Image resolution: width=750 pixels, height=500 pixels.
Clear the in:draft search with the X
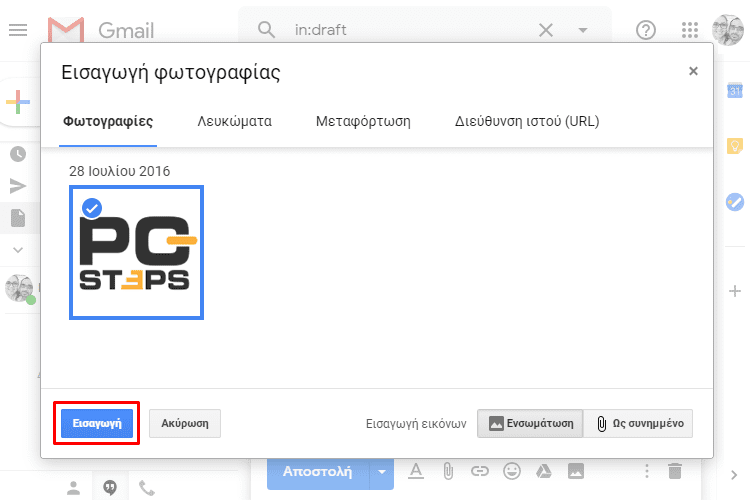tap(546, 30)
